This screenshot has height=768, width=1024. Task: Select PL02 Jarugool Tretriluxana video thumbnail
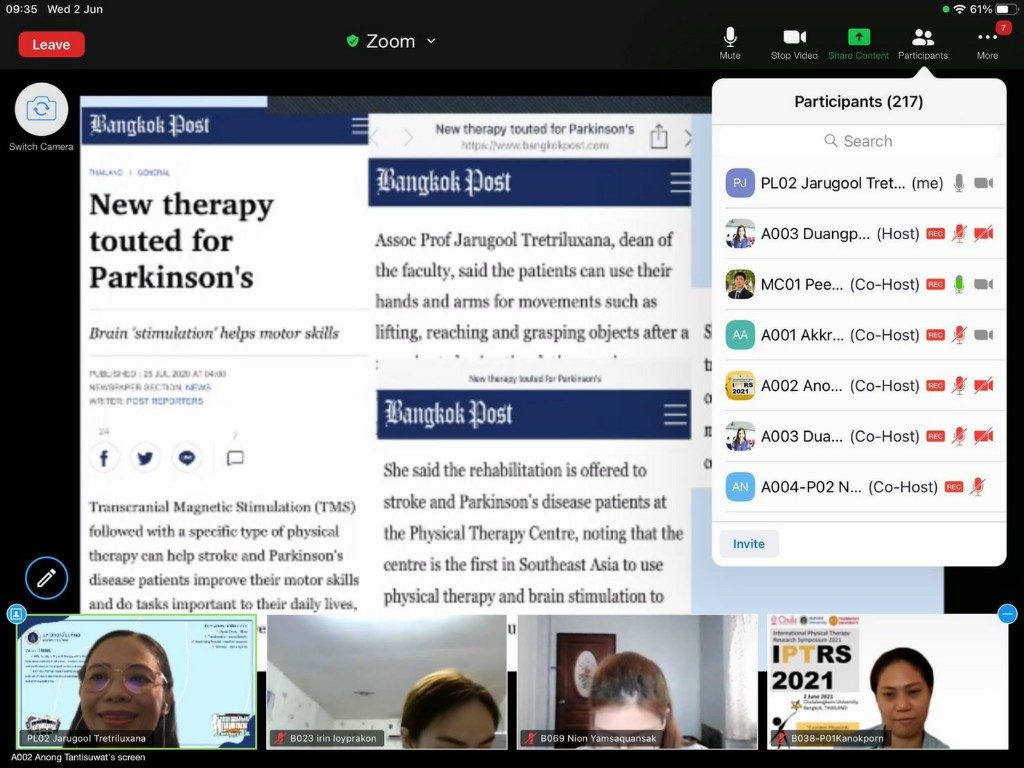[136, 681]
